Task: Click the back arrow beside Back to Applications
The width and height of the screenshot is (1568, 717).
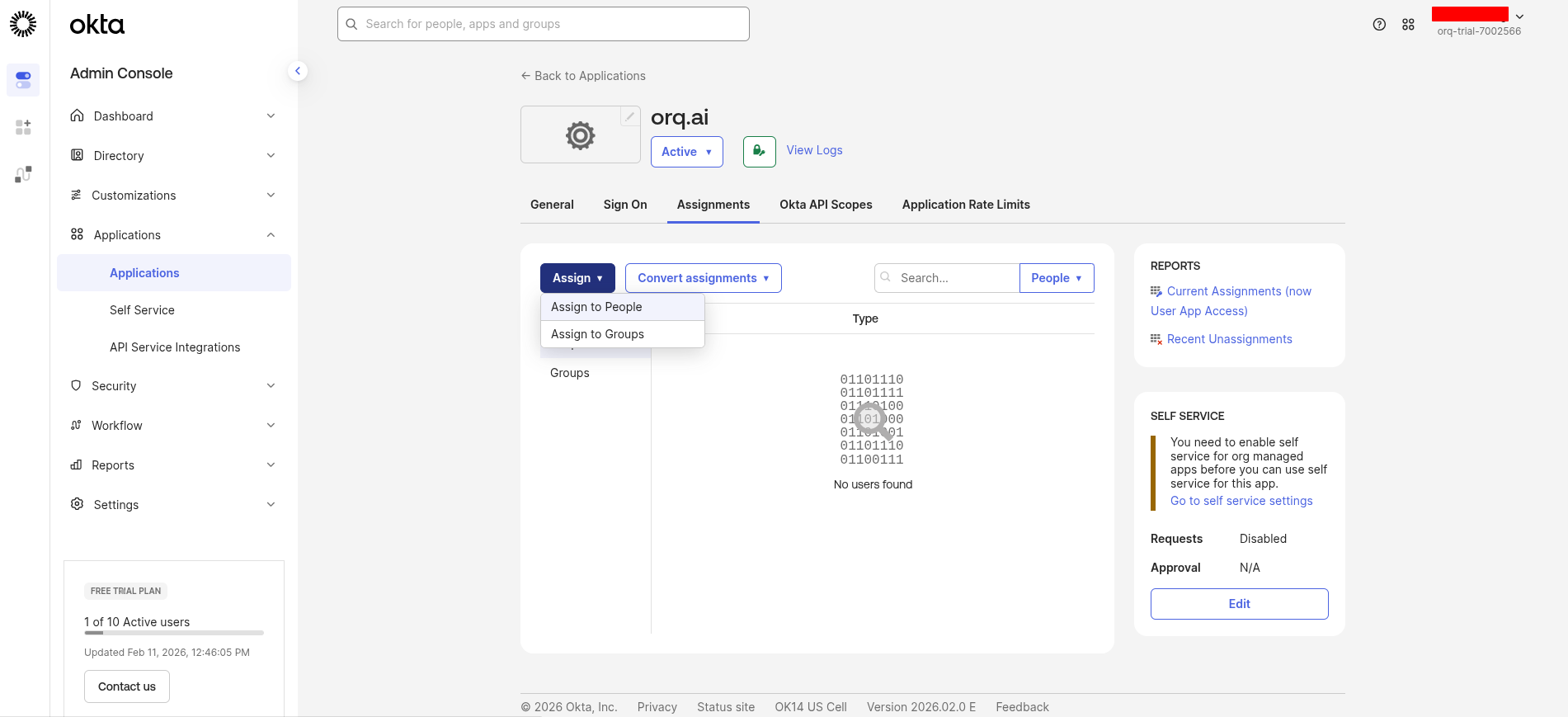Action: 525,76
